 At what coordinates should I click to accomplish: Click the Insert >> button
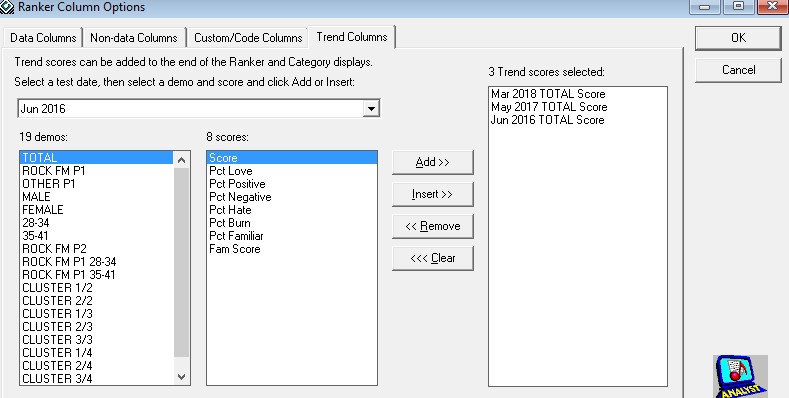tap(433, 194)
